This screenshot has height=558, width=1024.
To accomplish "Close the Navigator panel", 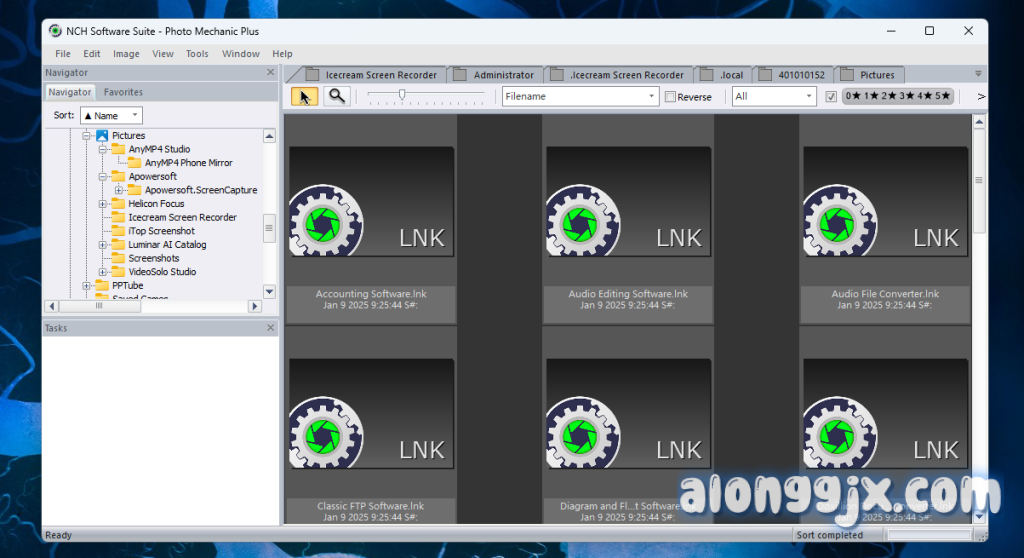I will [270, 73].
